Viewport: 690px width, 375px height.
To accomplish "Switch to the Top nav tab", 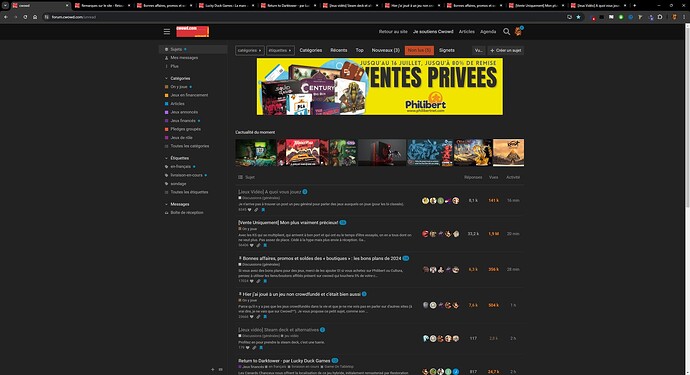I will pos(360,50).
